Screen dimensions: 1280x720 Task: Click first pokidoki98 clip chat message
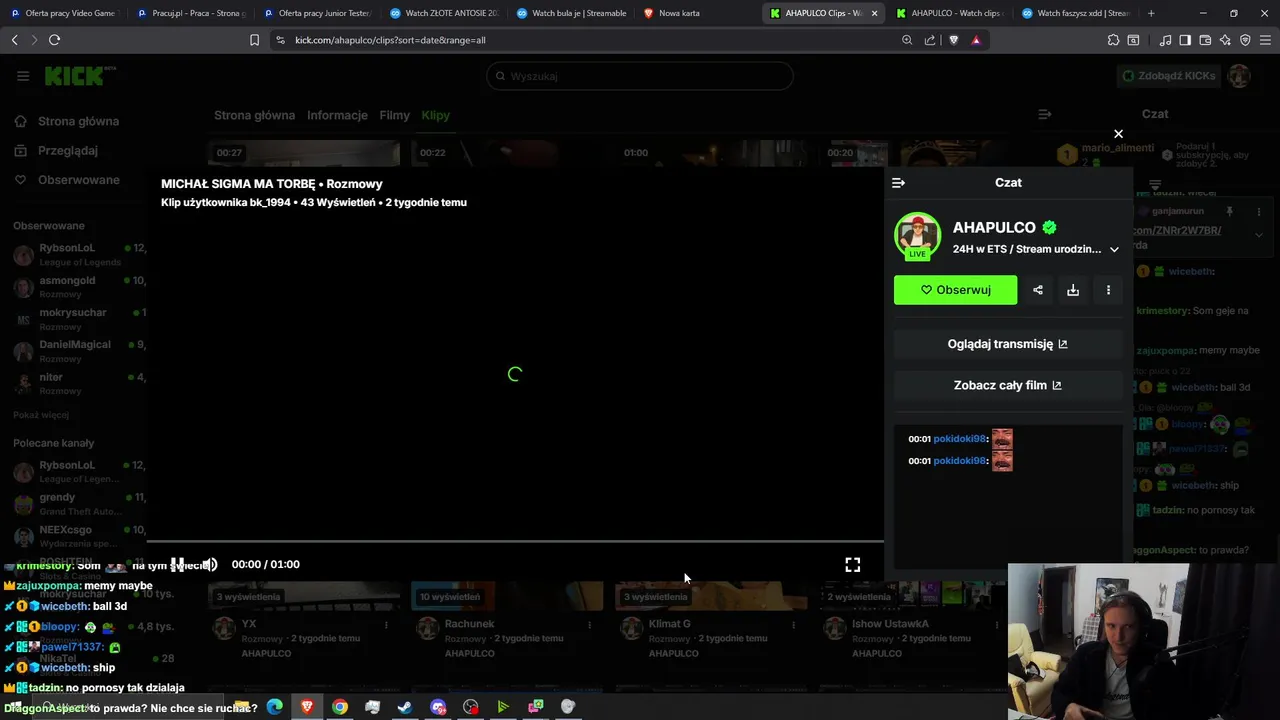pos(960,439)
